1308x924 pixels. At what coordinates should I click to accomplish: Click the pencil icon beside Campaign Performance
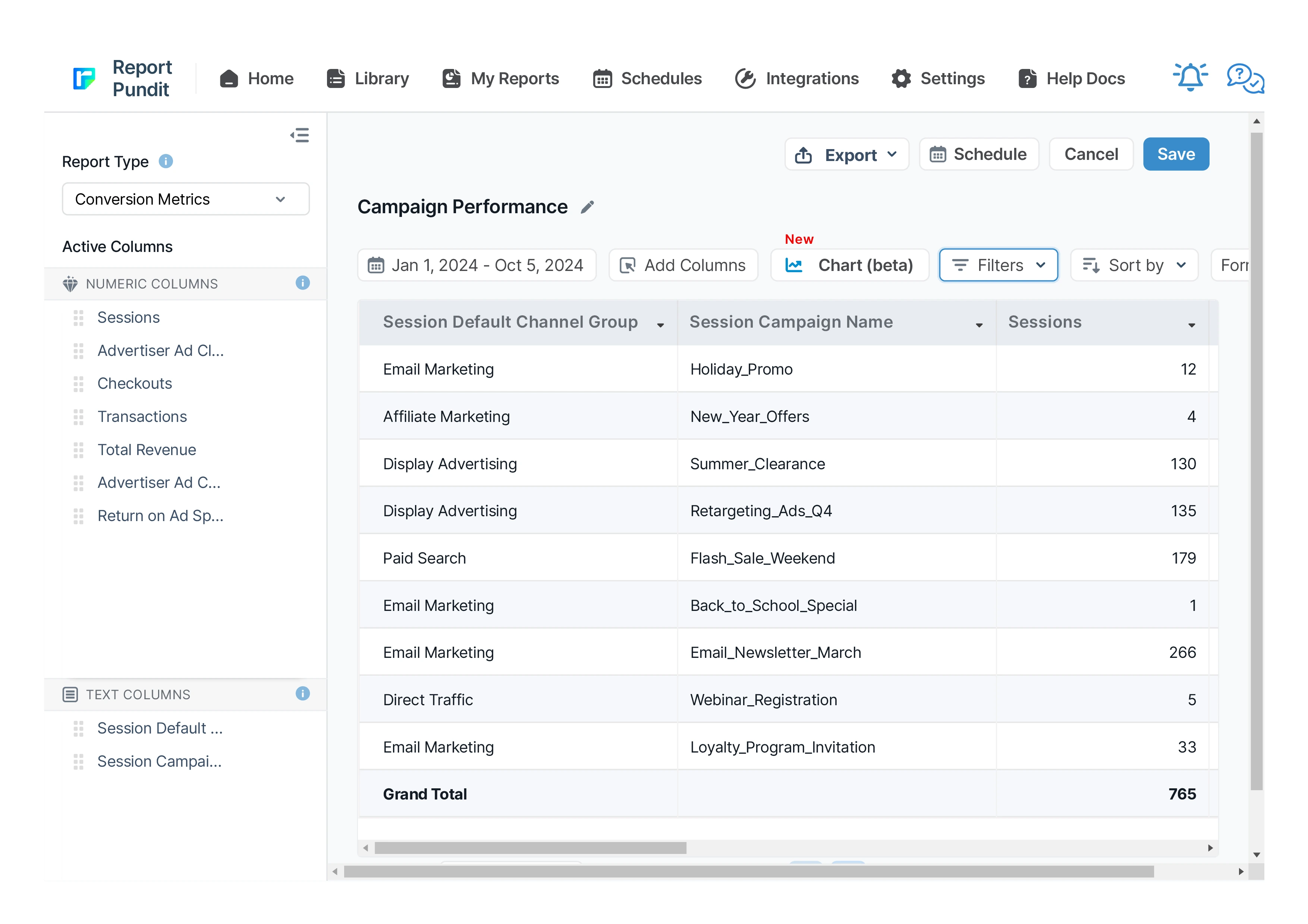tap(587, 207)
